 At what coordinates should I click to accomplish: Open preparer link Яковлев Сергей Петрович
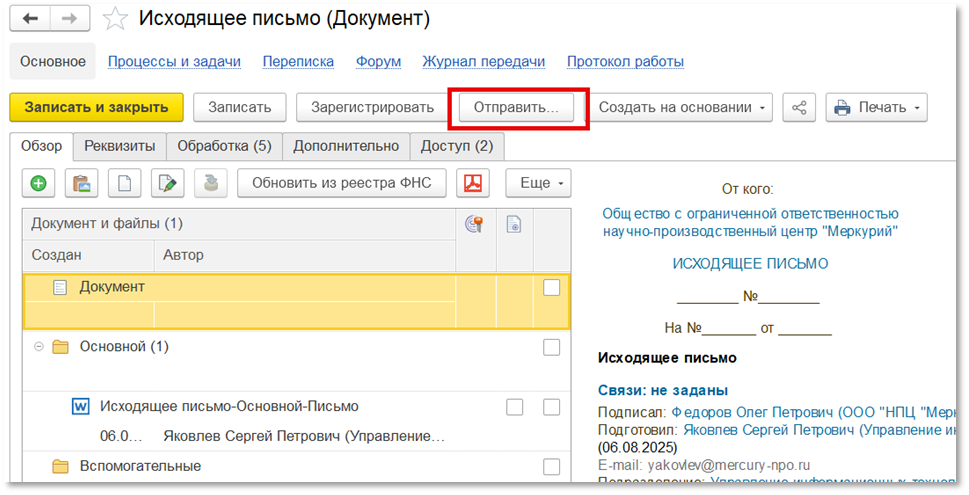click(820, 429)
